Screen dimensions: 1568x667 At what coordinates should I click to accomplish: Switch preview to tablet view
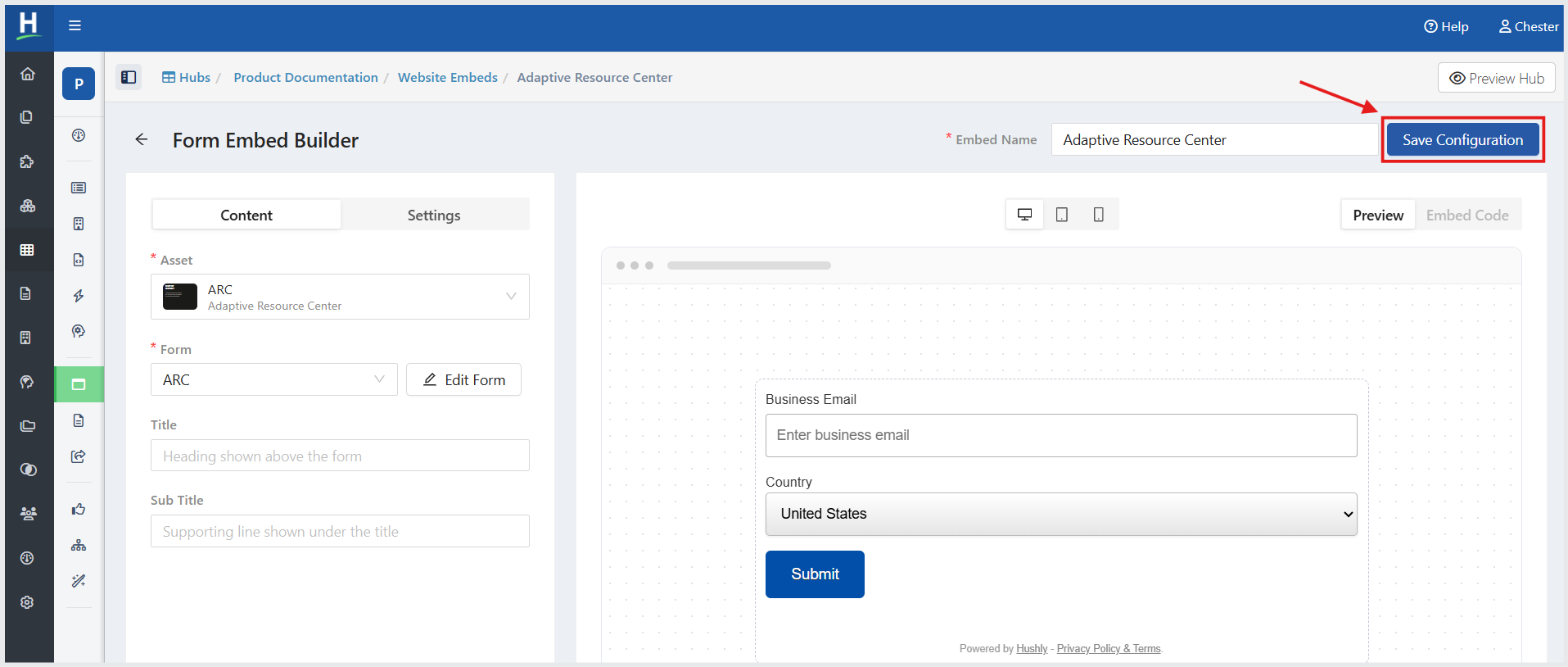point(1062,215)
